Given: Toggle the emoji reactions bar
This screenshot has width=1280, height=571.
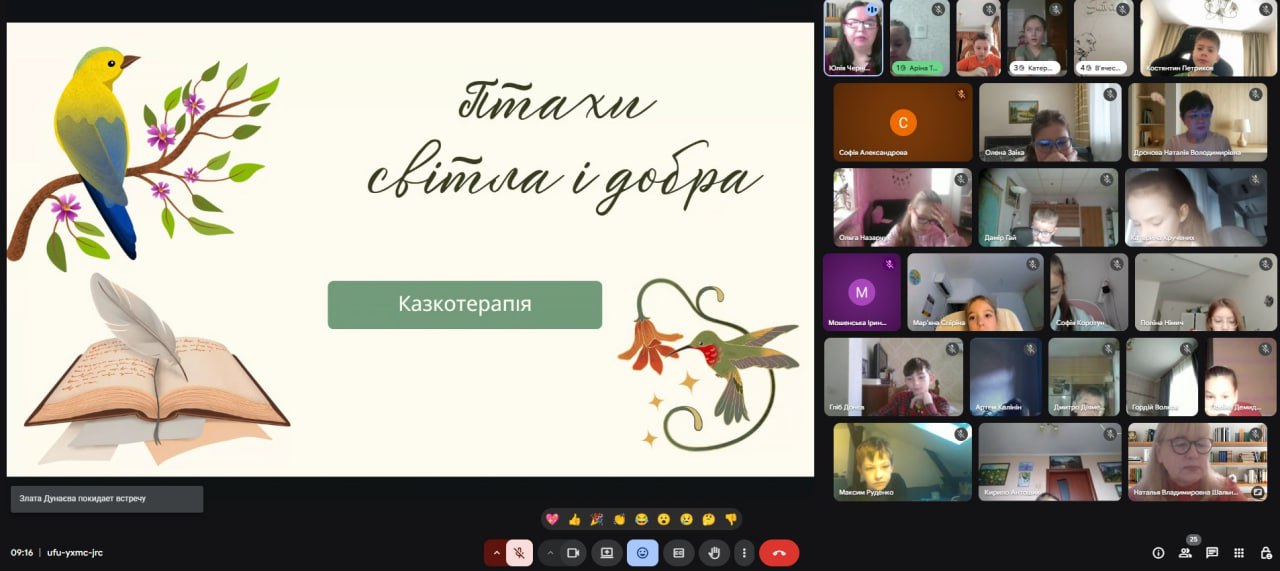Looking at the screenshot, I should [x=642, y=552].
